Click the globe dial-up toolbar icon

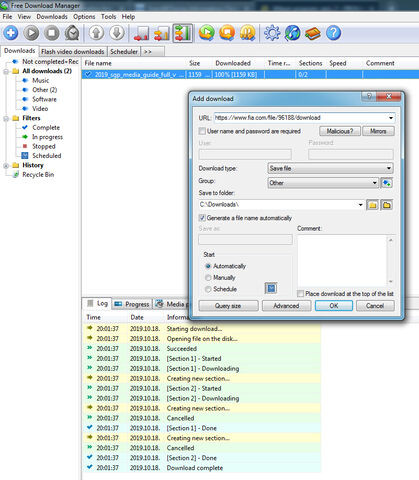pyautogui.click(x=292, y=33)
